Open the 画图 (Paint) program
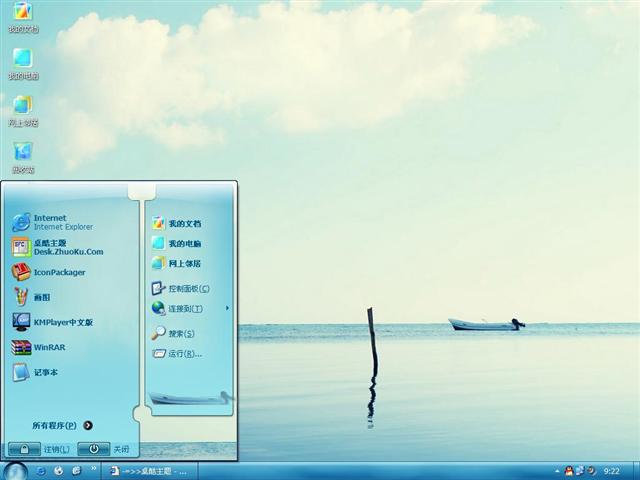 point(40,297)
